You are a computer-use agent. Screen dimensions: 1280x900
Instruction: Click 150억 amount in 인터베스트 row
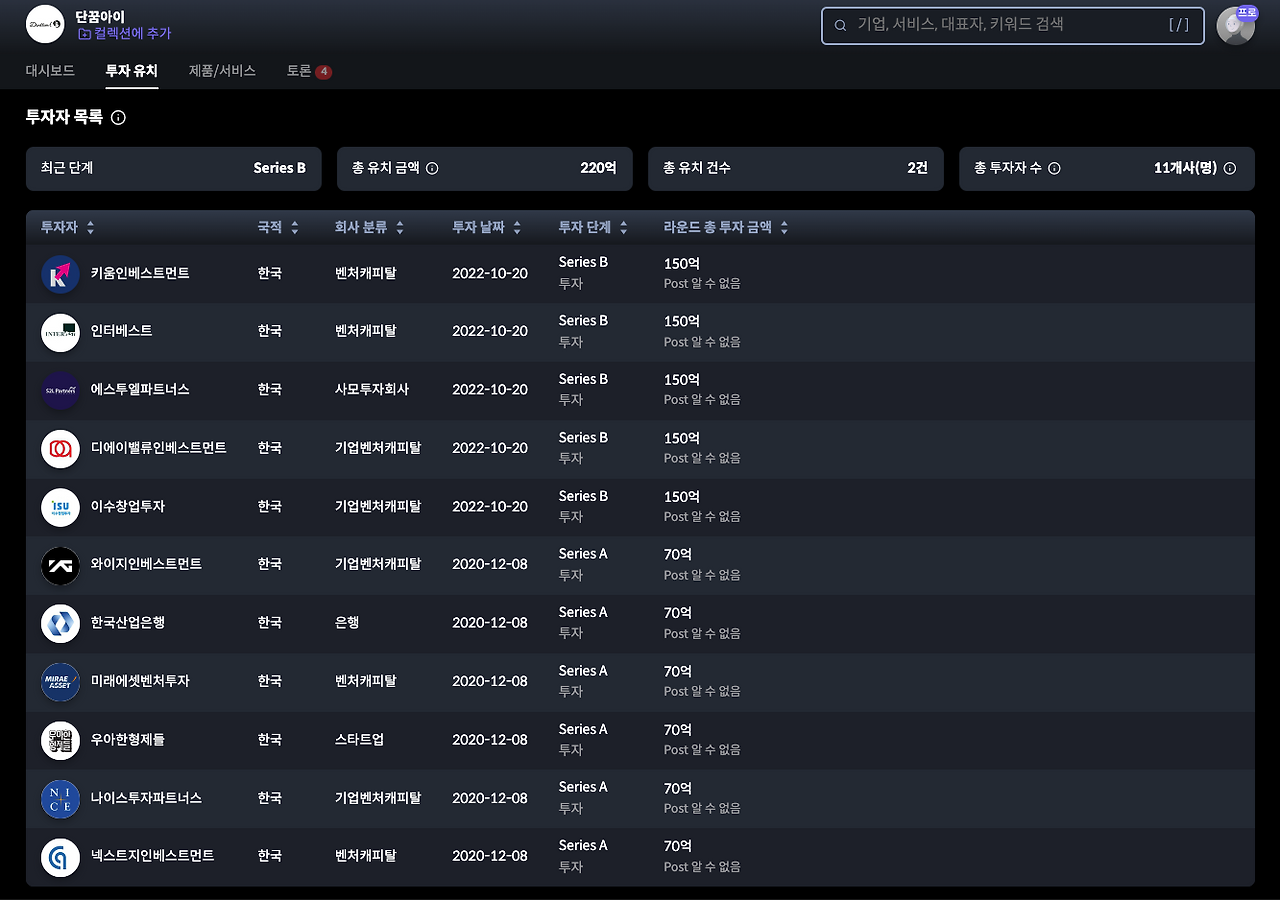click(x=682, y=321)
